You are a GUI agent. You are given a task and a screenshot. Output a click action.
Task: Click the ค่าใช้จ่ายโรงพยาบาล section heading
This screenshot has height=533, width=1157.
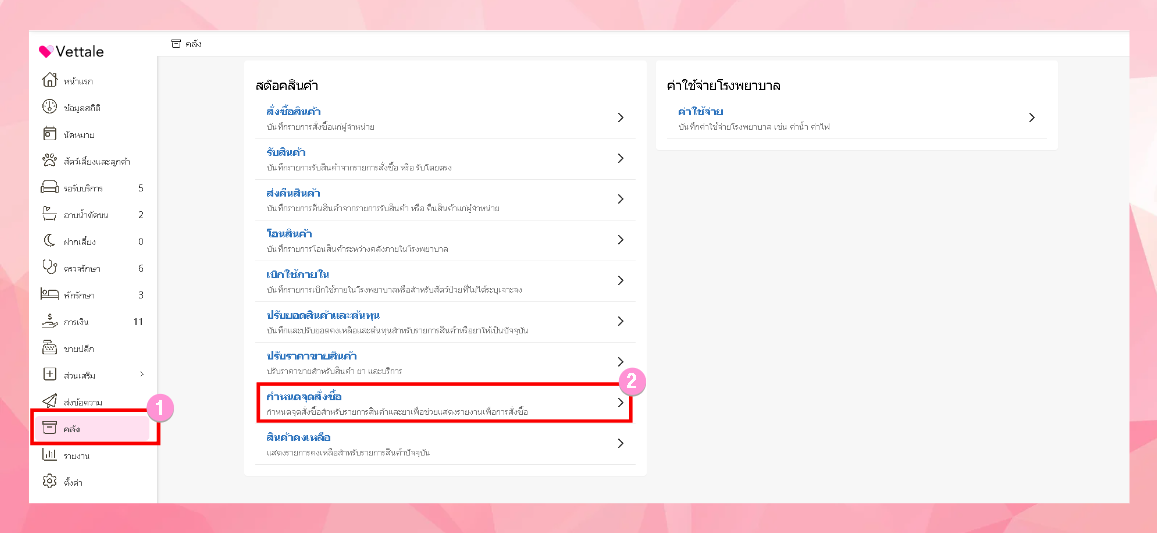tap(724, 86)
